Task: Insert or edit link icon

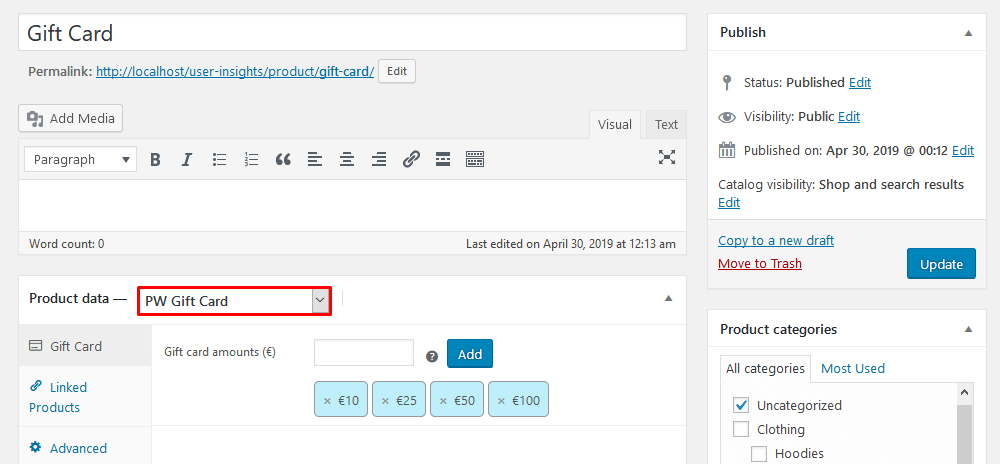Action: pyautogui.click(x=411, y=159)
